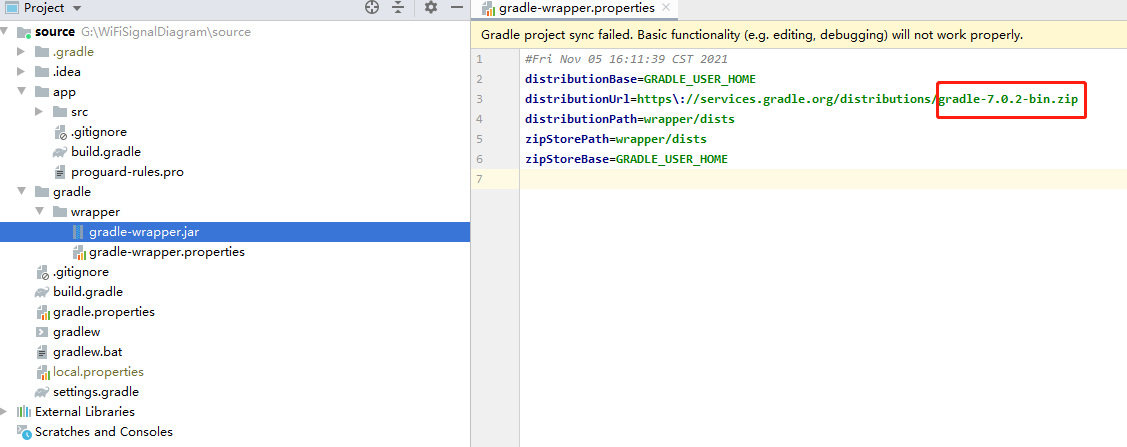Select app's .gitignore file
The image size is (1127, 447).
tap(98, 132)
